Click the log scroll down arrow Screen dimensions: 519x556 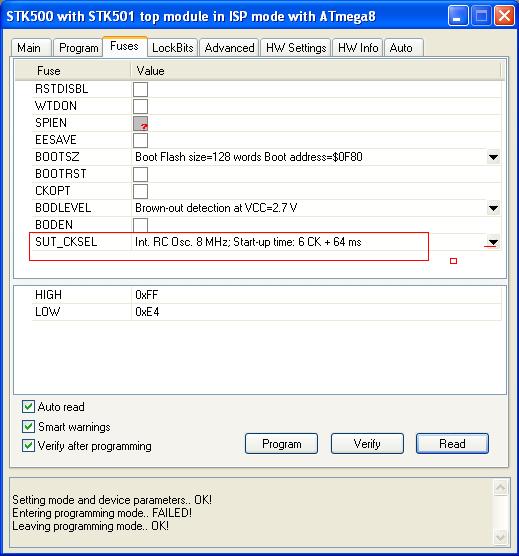pos(501,537)
